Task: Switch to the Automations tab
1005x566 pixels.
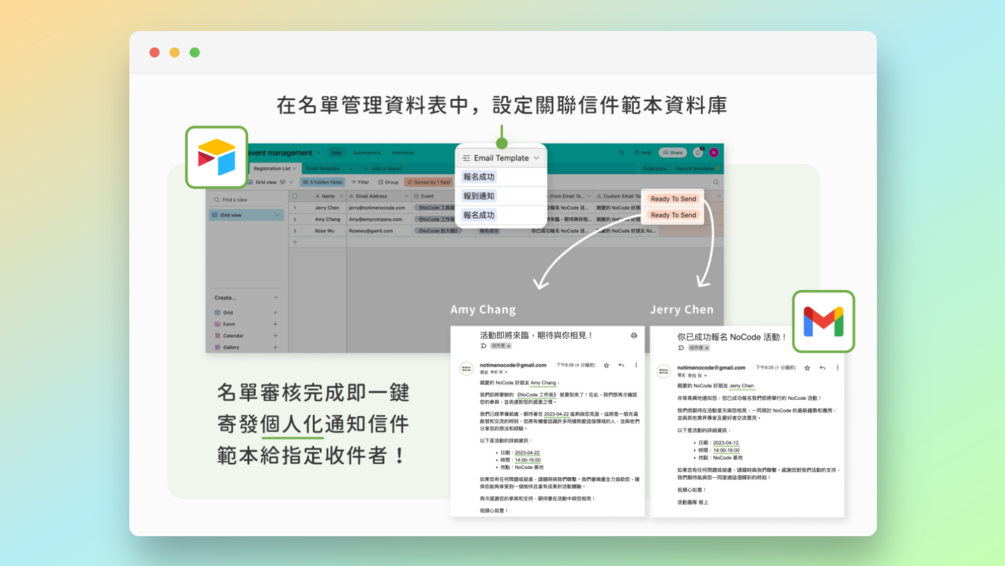Action: point(367,153)
